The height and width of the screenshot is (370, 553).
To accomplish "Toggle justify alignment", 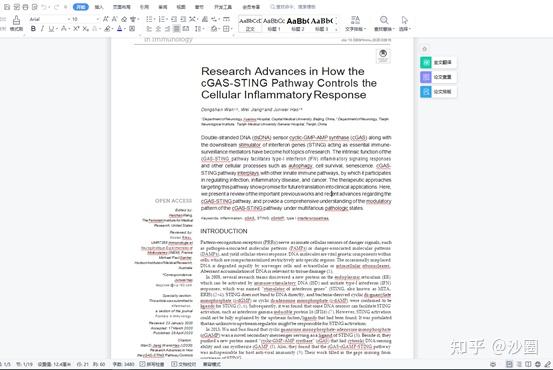I will coord(177,29).
